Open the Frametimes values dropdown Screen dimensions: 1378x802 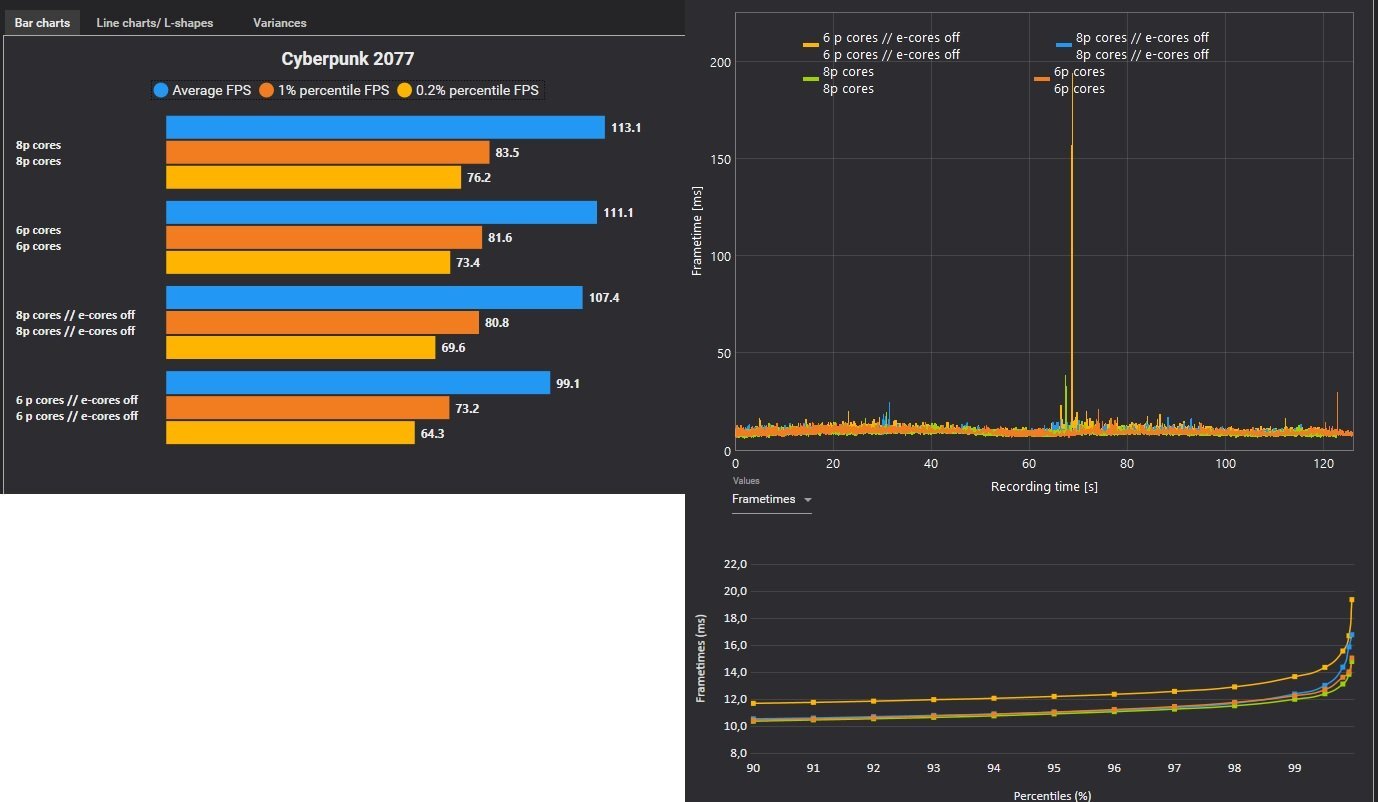(x=771, y=499)
